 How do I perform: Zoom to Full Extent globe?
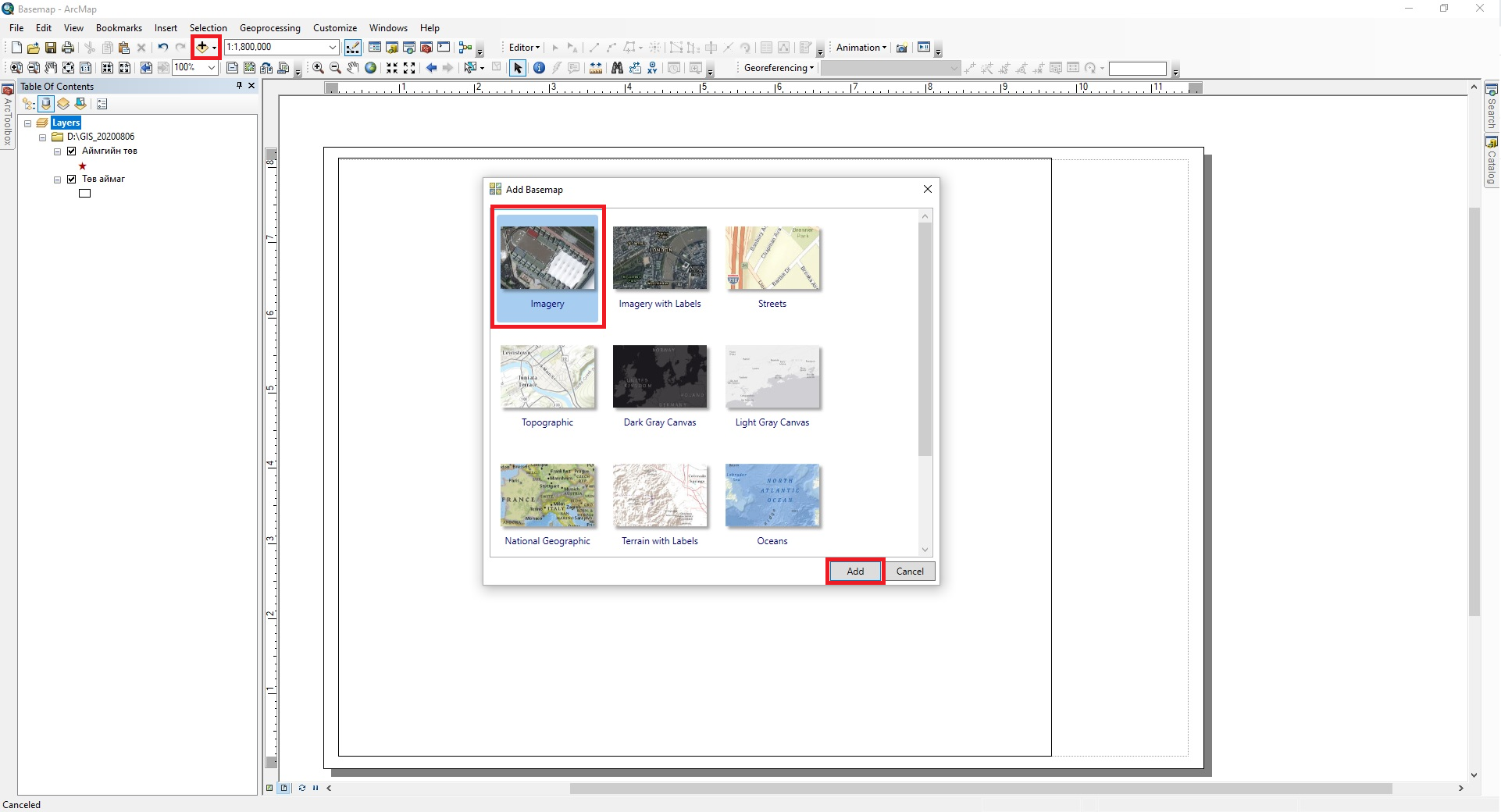(x=371, y=68)
